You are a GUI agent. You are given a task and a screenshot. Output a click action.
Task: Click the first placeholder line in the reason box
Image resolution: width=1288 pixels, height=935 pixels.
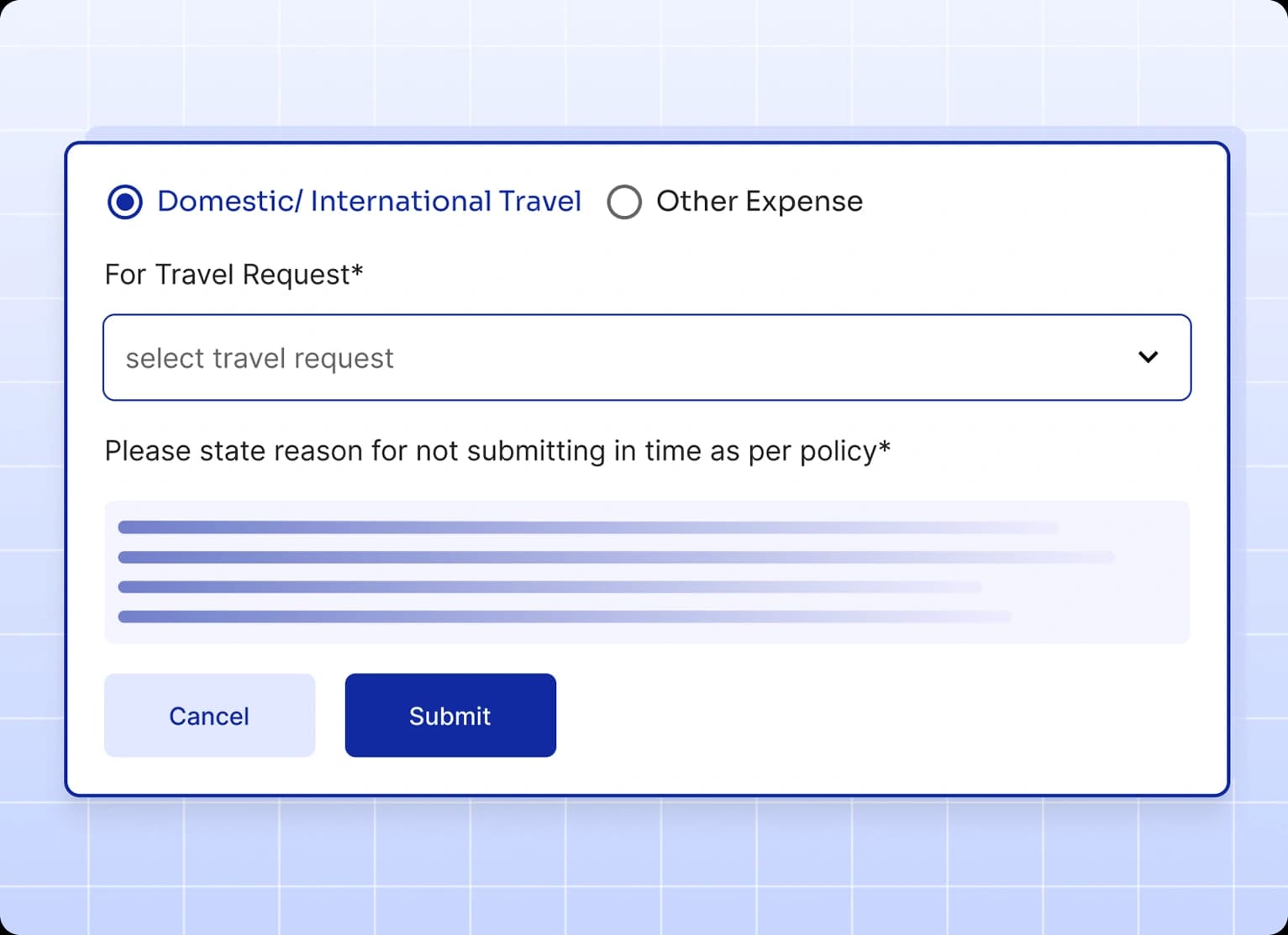click(588, 527)
